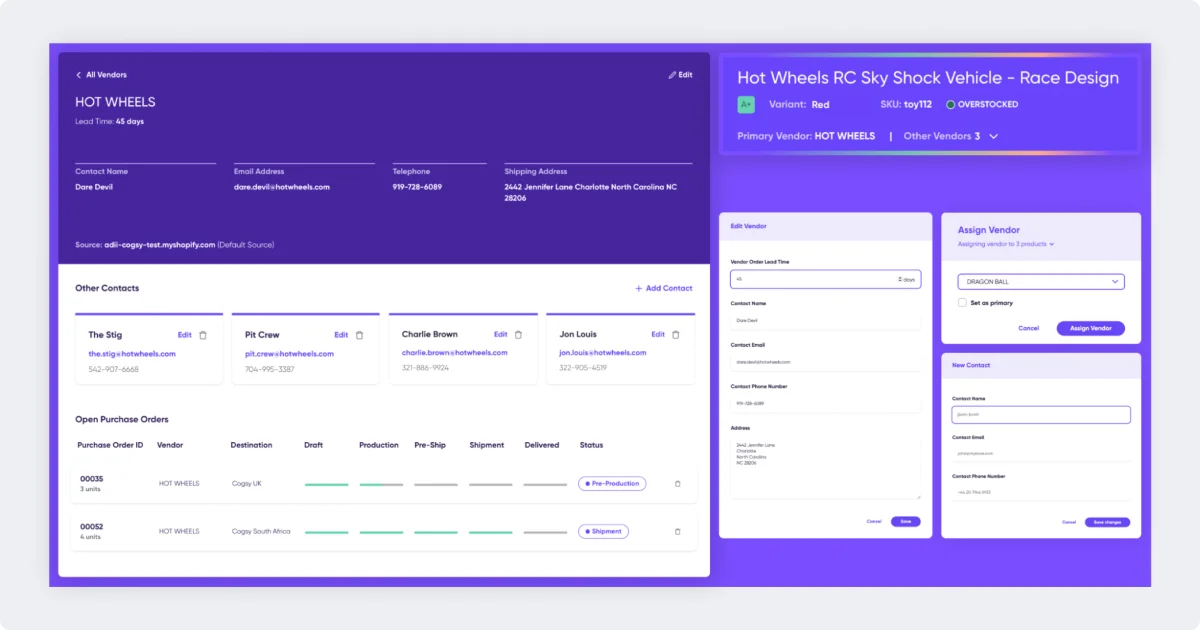Screen dimensions: 1200x630
Task: Click the pencil Edit in vendor header
Action: point(681,75)
